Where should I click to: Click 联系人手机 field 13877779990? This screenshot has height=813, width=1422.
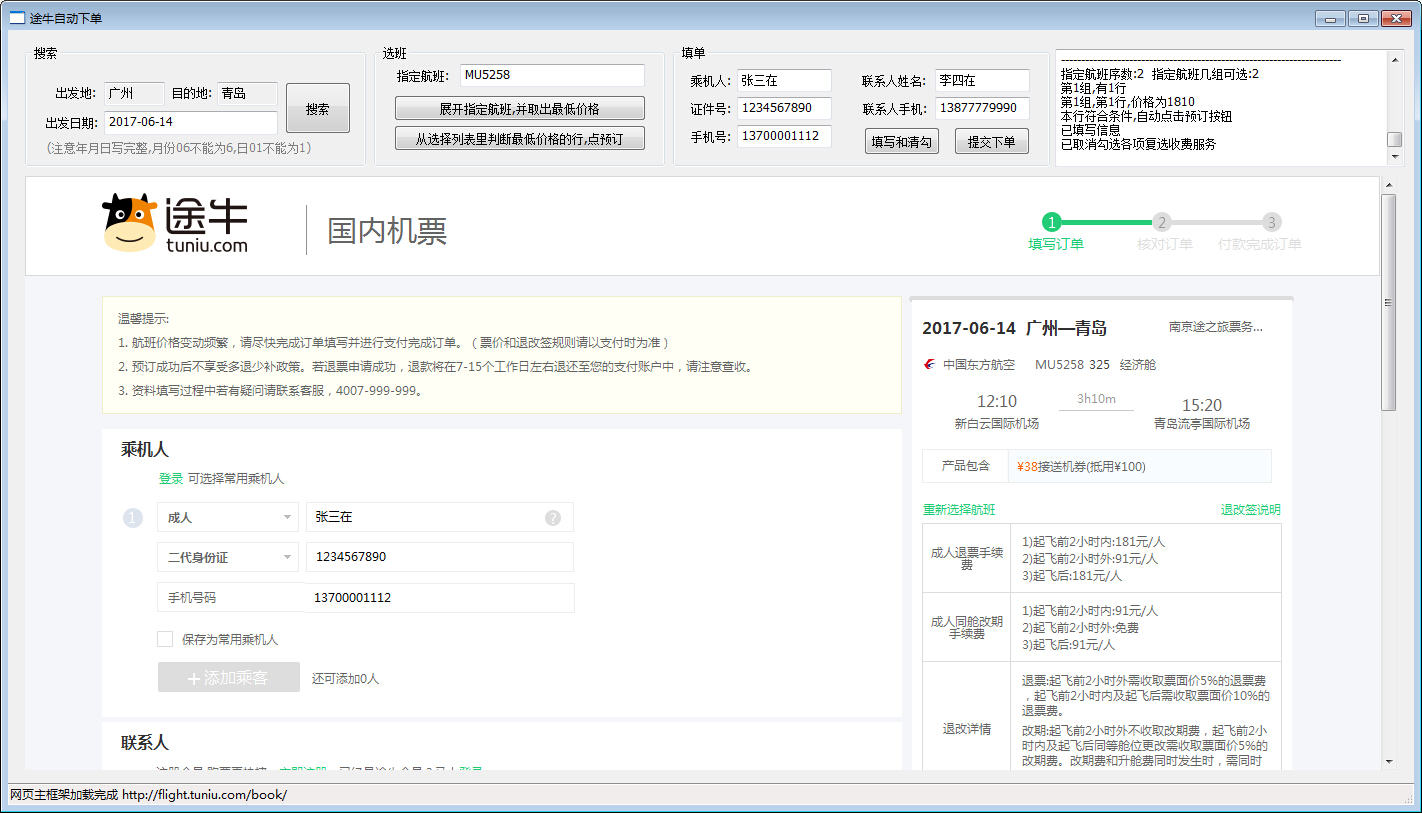pyautogui.click(x=983, y=108)
